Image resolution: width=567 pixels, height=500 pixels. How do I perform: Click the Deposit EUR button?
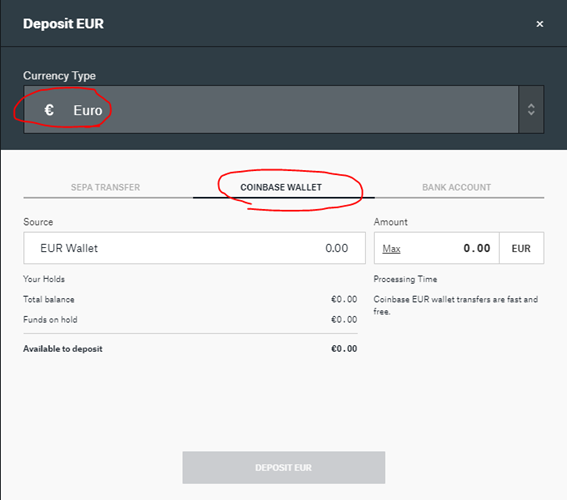(x=284, y=467)
